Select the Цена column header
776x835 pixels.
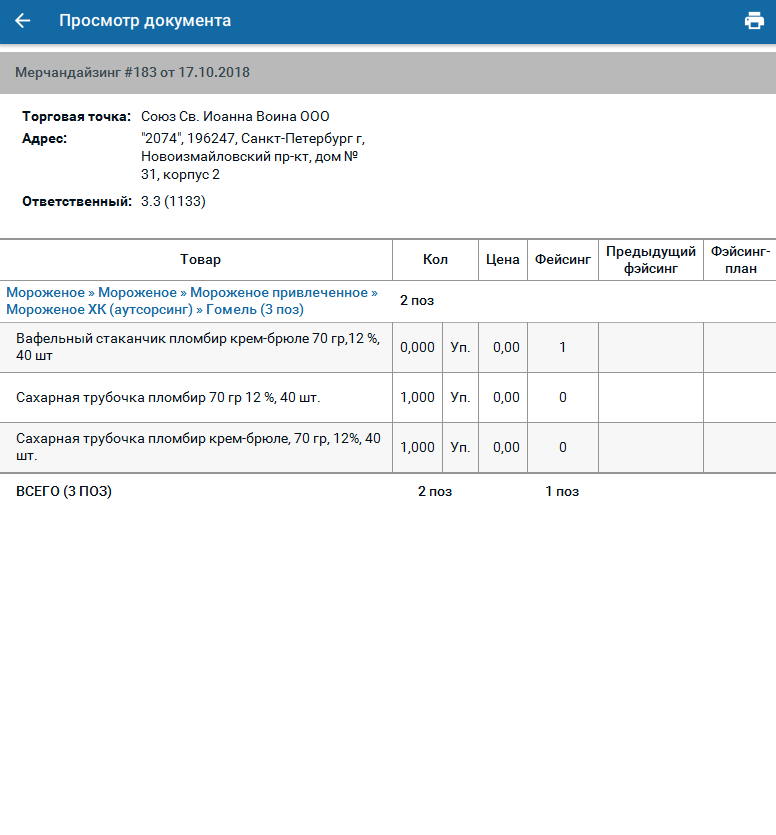pos(503,259)
